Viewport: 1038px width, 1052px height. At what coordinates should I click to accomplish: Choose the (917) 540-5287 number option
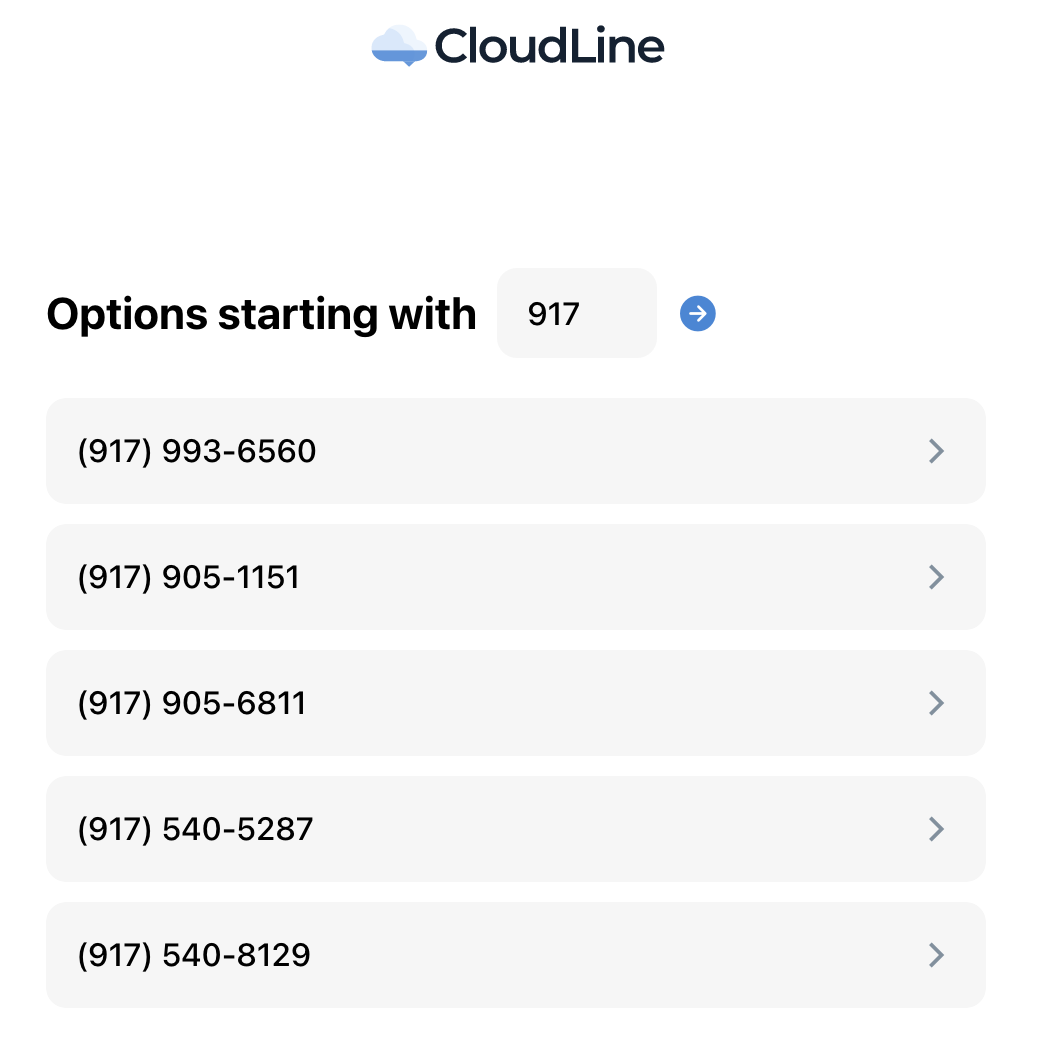pos(515,829)
